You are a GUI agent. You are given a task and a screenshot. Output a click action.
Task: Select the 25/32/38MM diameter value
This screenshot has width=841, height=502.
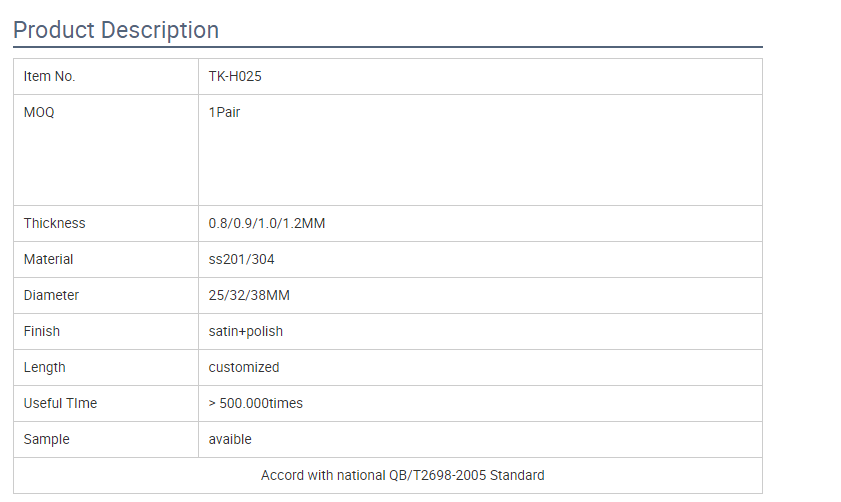pos(250,295)
